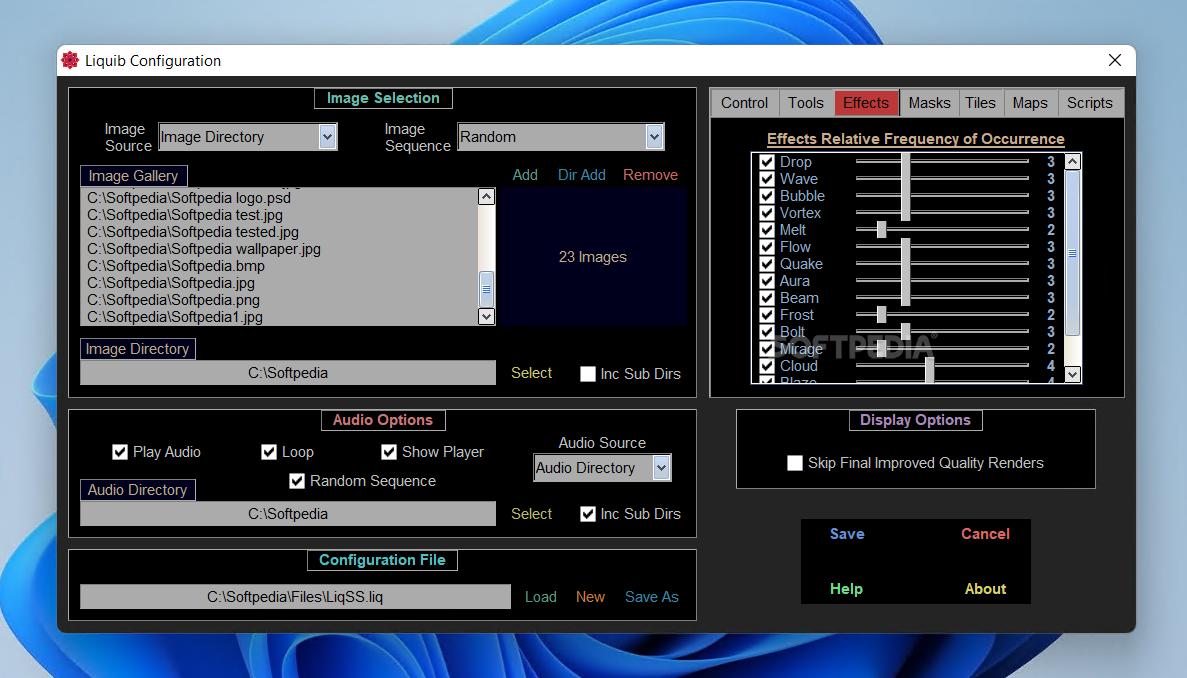Screen dimensions: 1187x678
Task: Click the configuration file path field
Action: tap(295, 597)
